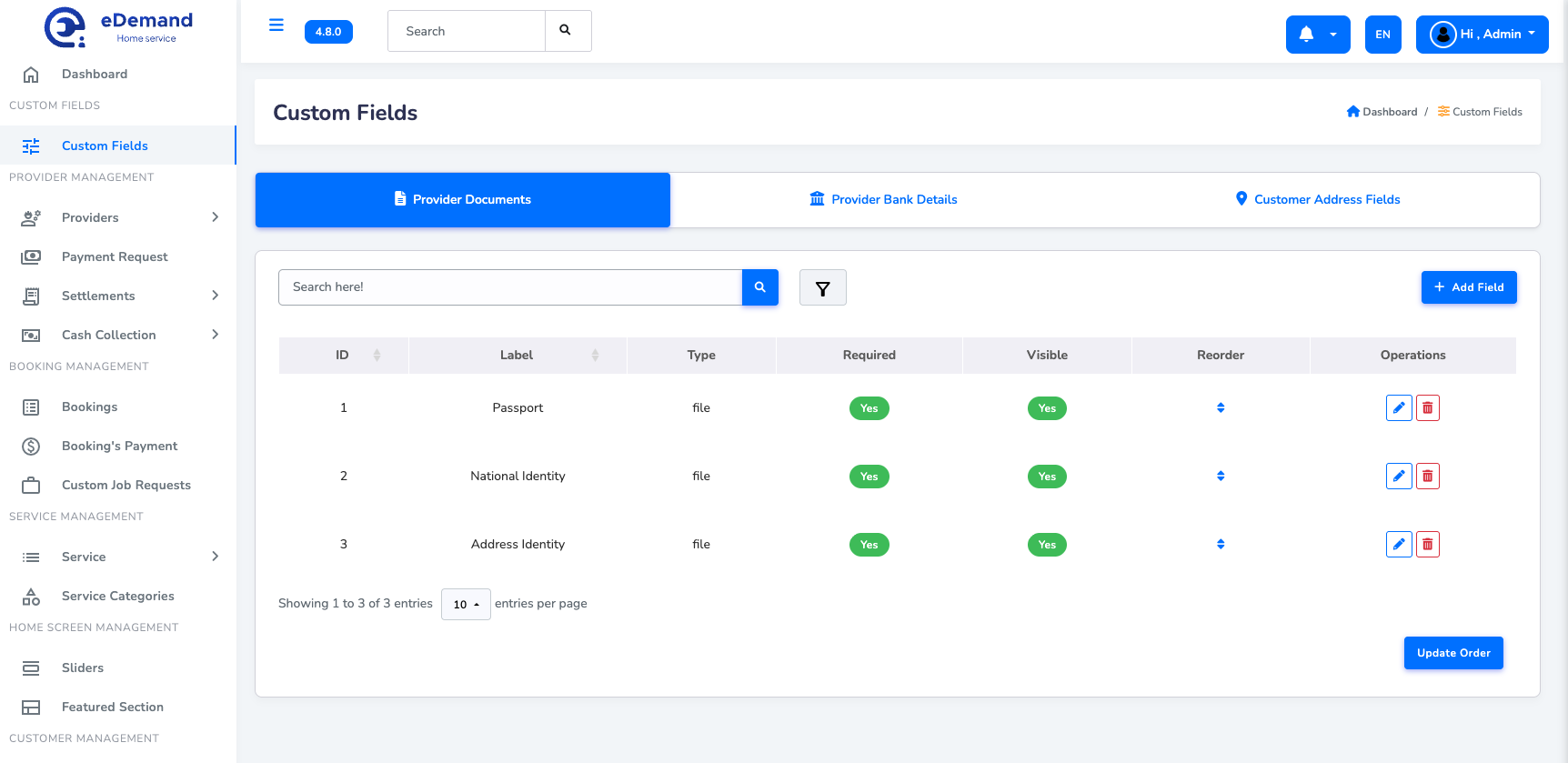
Task: Click the Custom Job Requests briefcase icon
Action: [31, 485]
